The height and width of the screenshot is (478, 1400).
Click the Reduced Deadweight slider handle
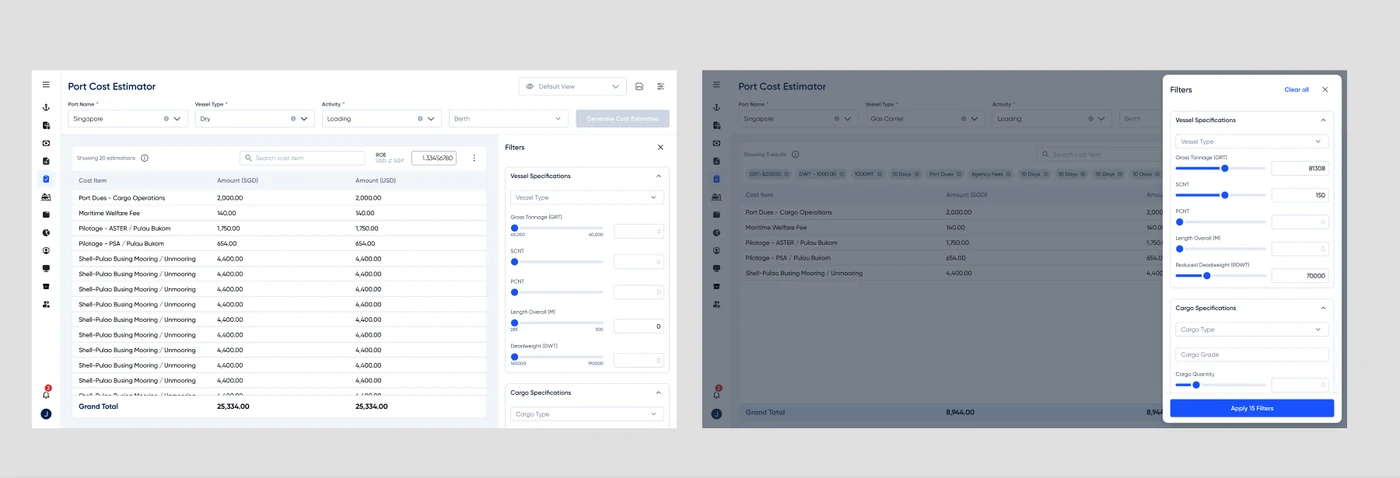pos(1207,275)
